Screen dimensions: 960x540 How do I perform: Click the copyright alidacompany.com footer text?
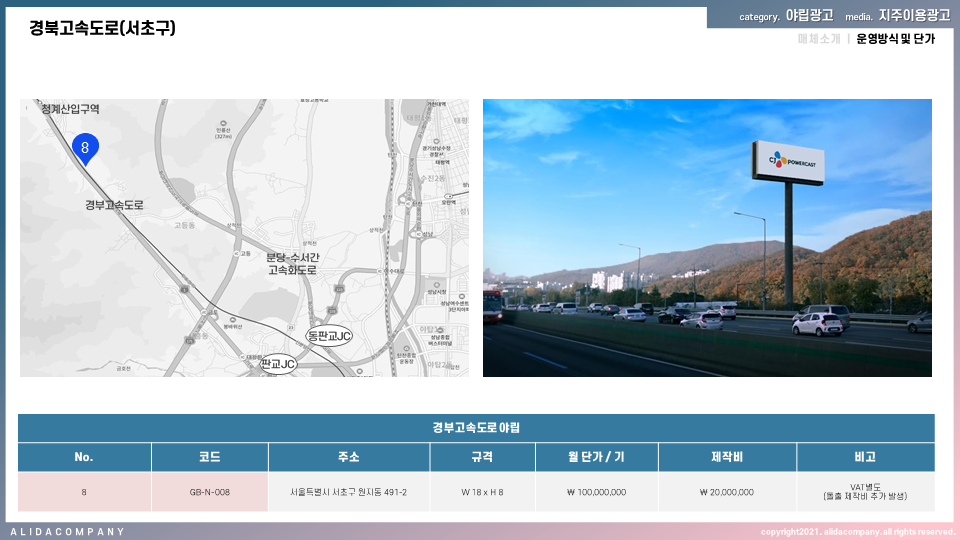tap(857, 531)
